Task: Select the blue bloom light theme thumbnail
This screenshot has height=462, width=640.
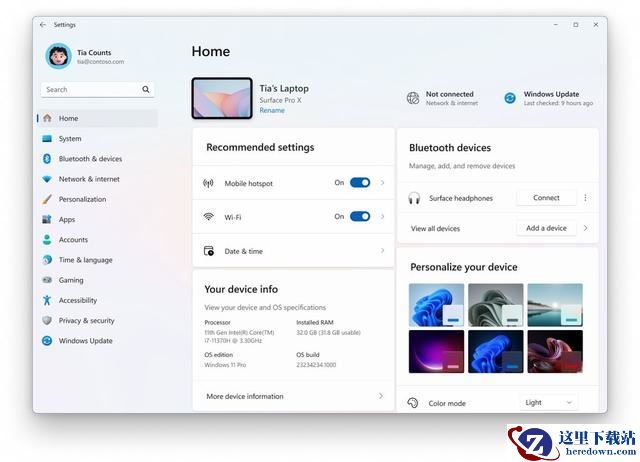Action: (436, 305)
